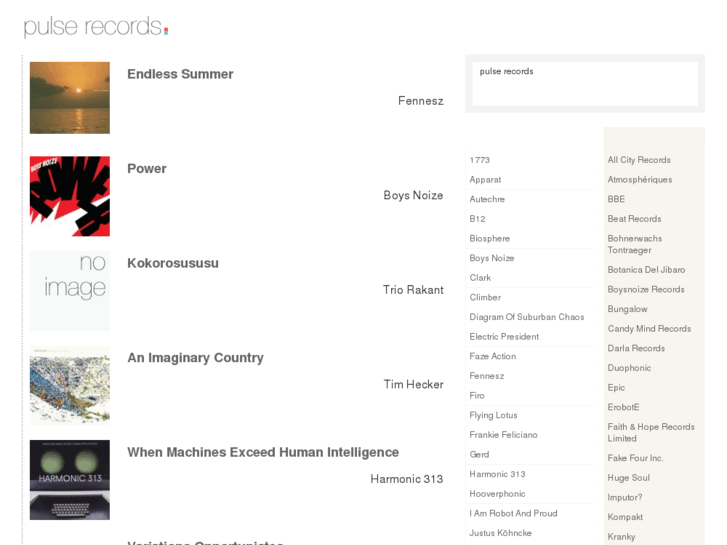727x545 pixels.
Task: Choose I Am Robot And Proud artist
Action: click(x=513, y=513)
